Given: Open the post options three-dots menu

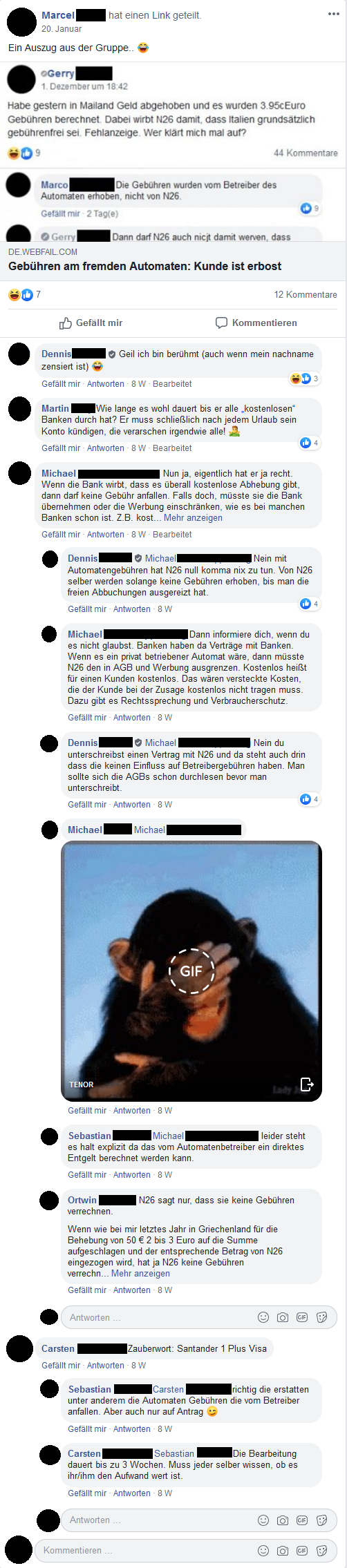Looking at the screenshot, I should (x=334, y=14).
